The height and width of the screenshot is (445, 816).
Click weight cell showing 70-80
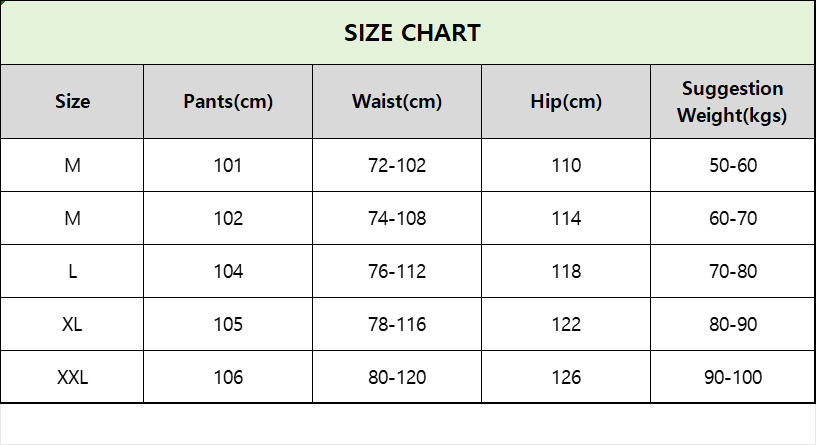pos(733,271)
